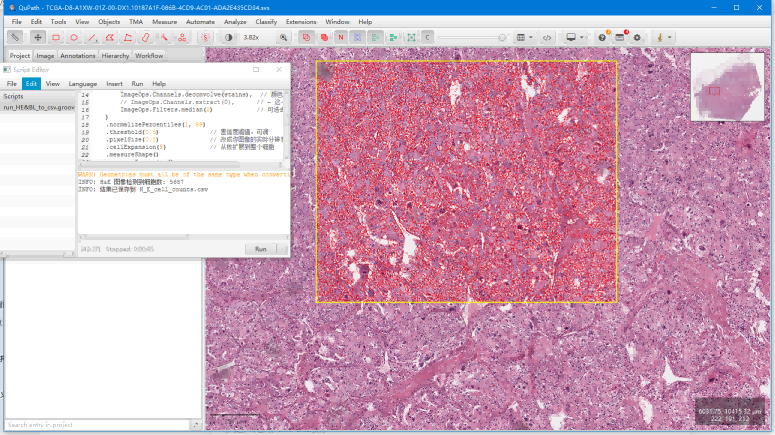Toggle the analysis pane button
The width and height of the screenshot is (775, 435).
coord(15,37)
